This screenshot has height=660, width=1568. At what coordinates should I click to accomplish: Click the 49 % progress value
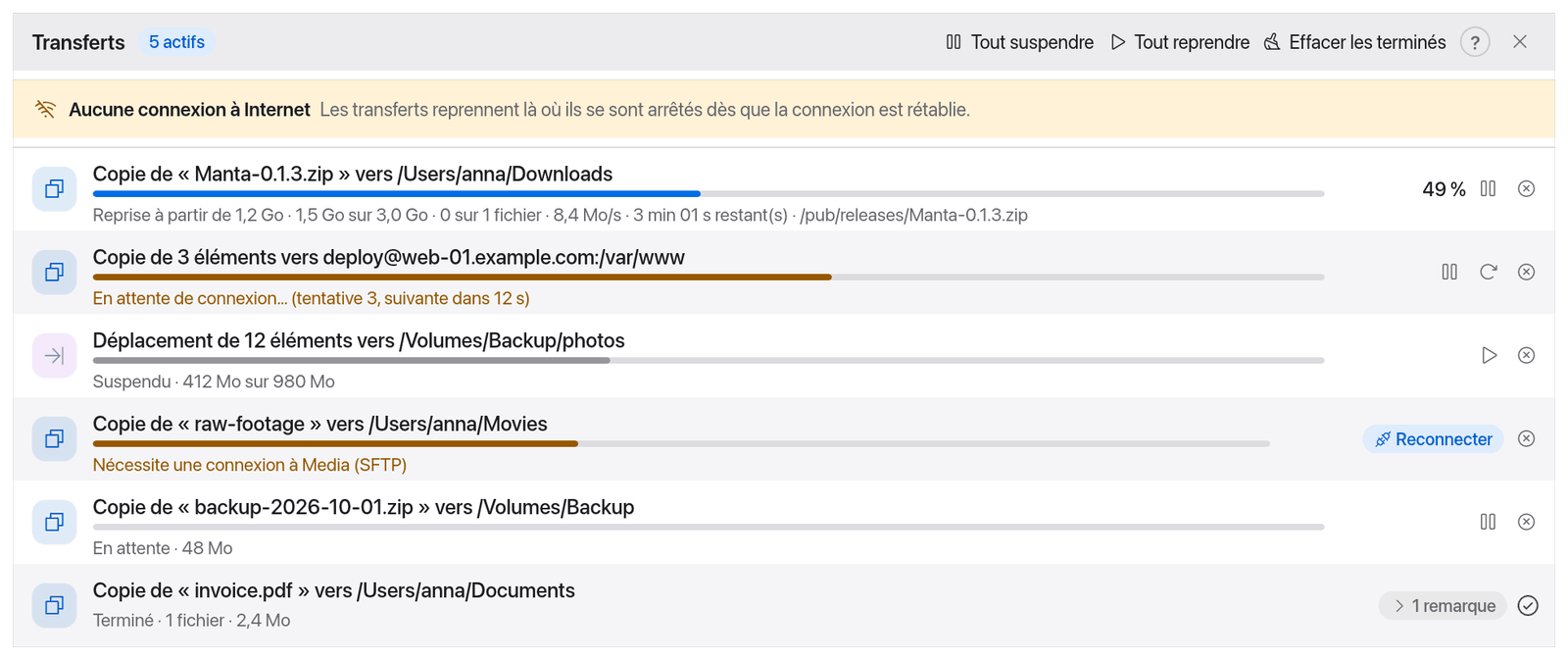[1444, 189]
